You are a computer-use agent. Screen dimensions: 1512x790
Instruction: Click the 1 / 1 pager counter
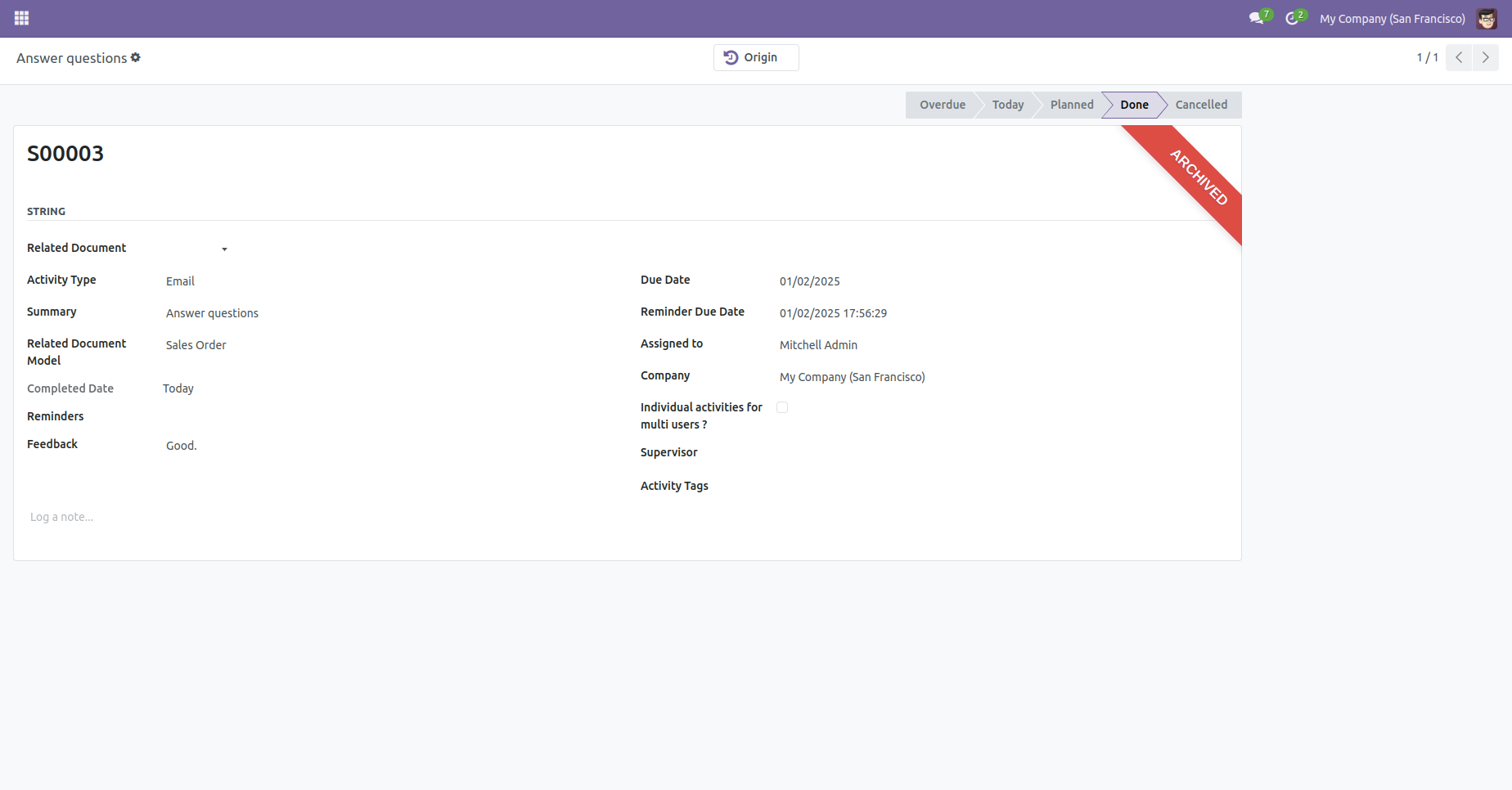(1428, 57)
